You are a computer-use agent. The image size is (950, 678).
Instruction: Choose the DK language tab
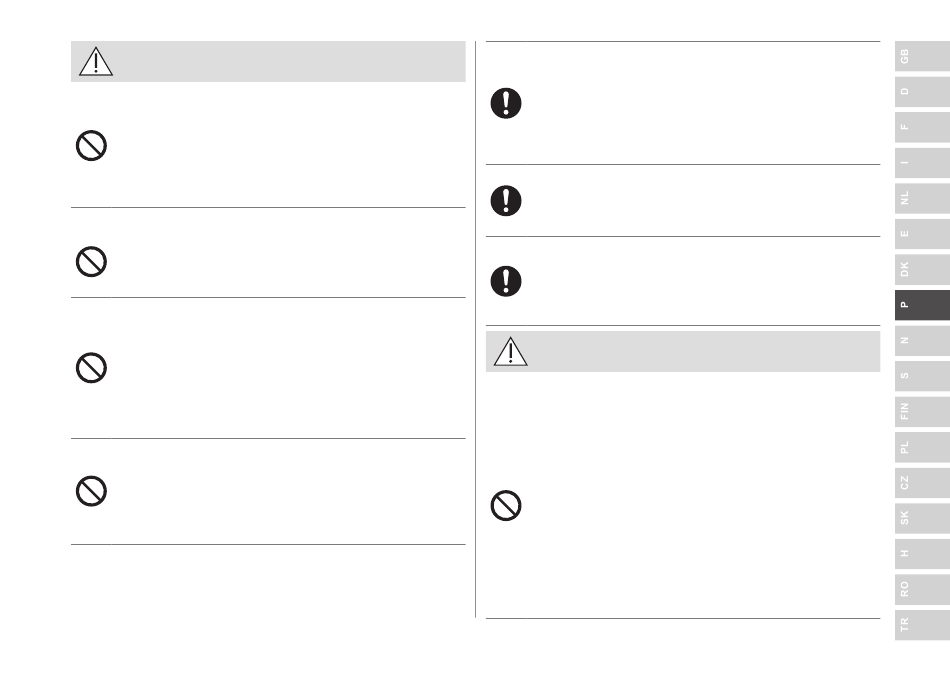[922, 269]
